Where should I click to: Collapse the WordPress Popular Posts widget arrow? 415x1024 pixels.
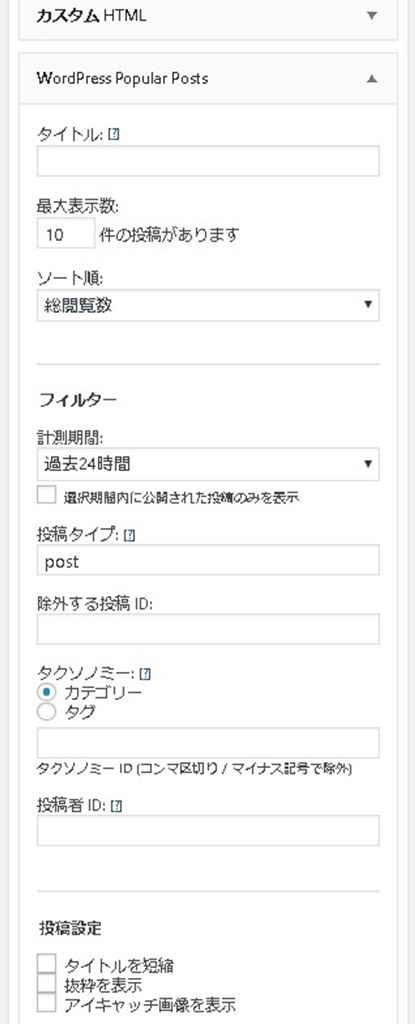coord(372,79)
